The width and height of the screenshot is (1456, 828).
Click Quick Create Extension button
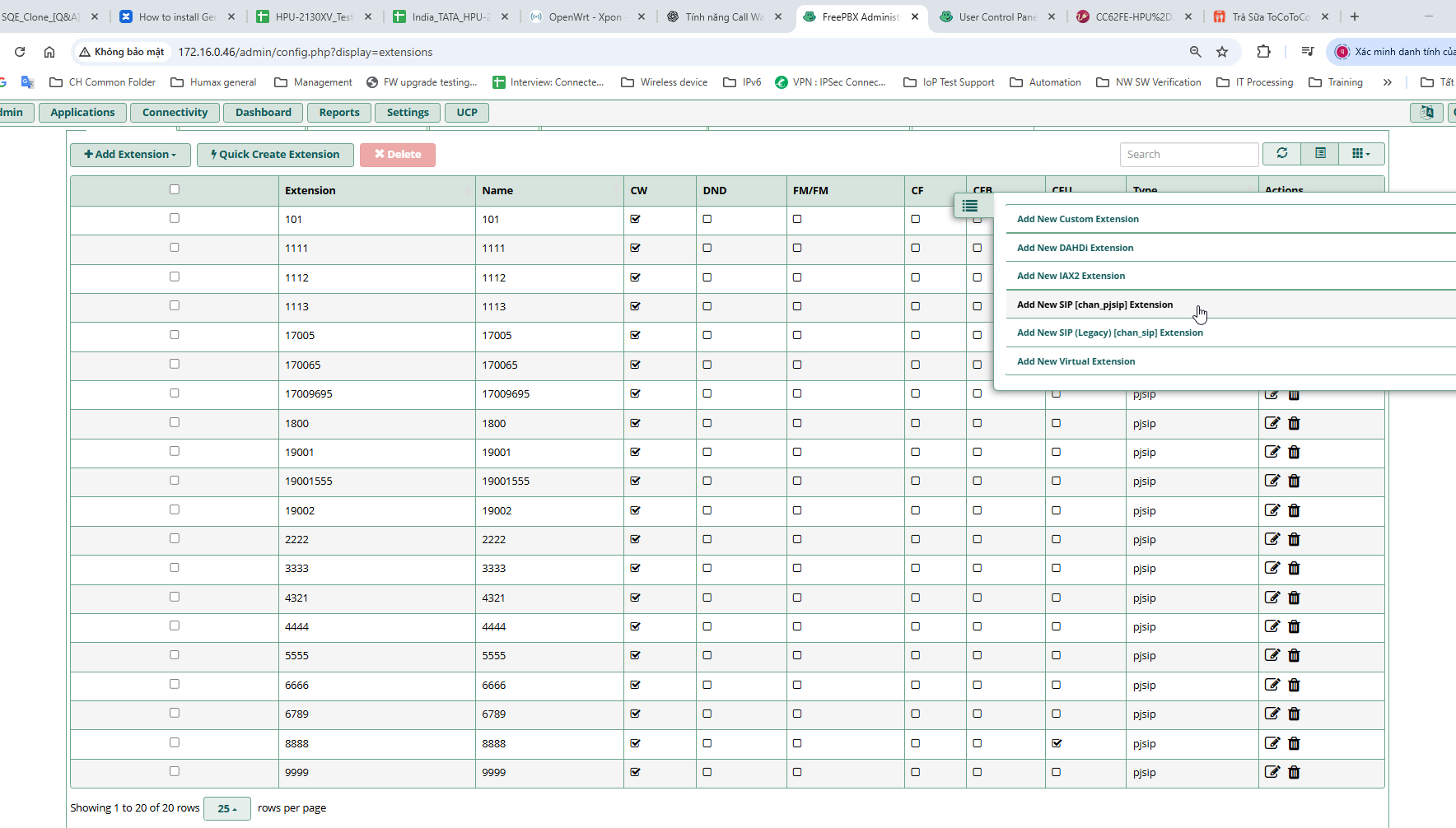coord(275,155)
